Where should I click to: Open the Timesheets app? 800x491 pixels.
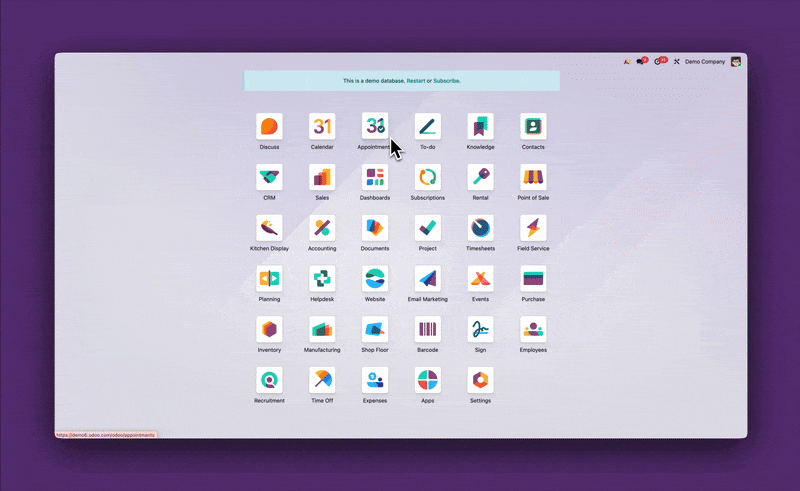click(480, 228)
